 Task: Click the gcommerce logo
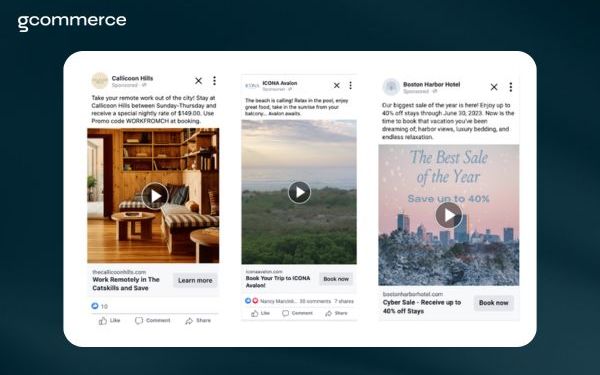tap(72, 22)
